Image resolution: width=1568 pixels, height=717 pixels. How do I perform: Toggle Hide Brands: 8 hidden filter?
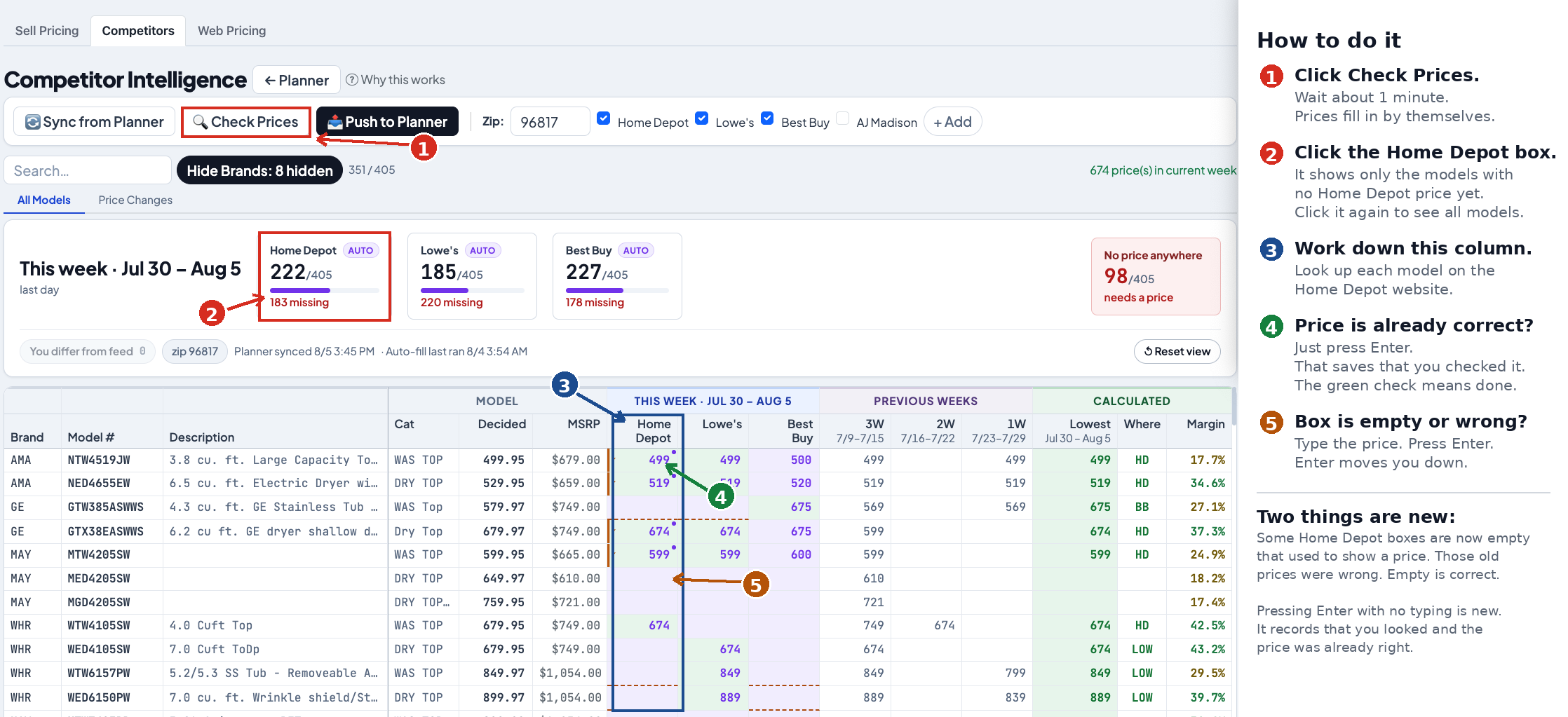pyautogui.click(x=259, y=170)
